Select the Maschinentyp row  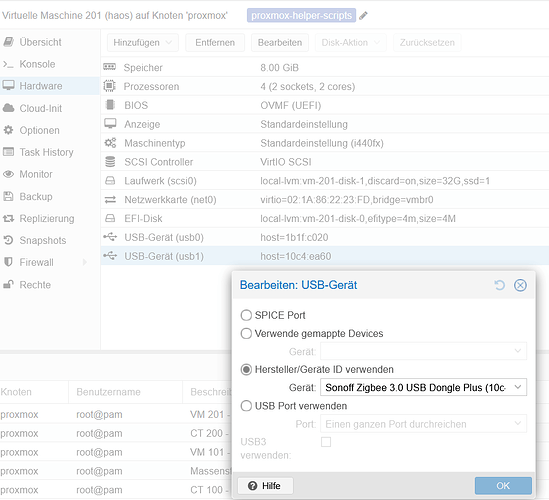325,143
